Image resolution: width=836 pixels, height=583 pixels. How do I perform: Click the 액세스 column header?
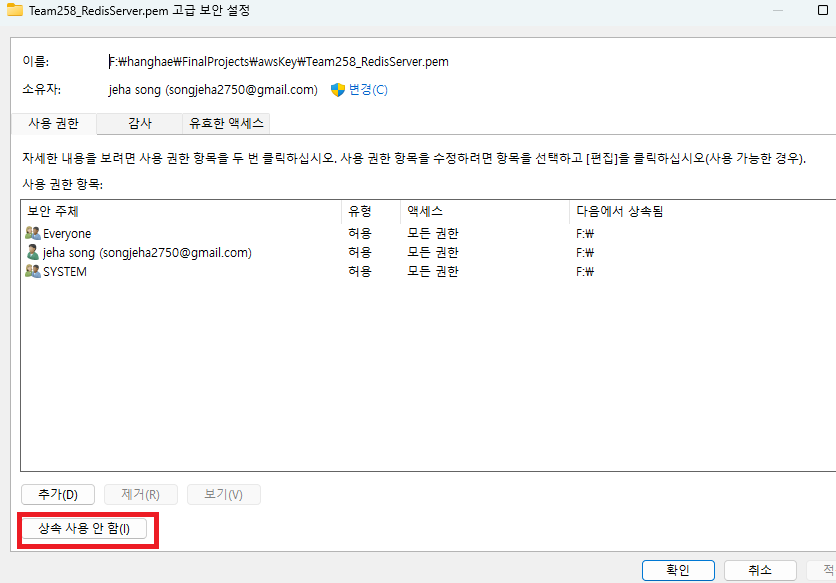point(485,211)
